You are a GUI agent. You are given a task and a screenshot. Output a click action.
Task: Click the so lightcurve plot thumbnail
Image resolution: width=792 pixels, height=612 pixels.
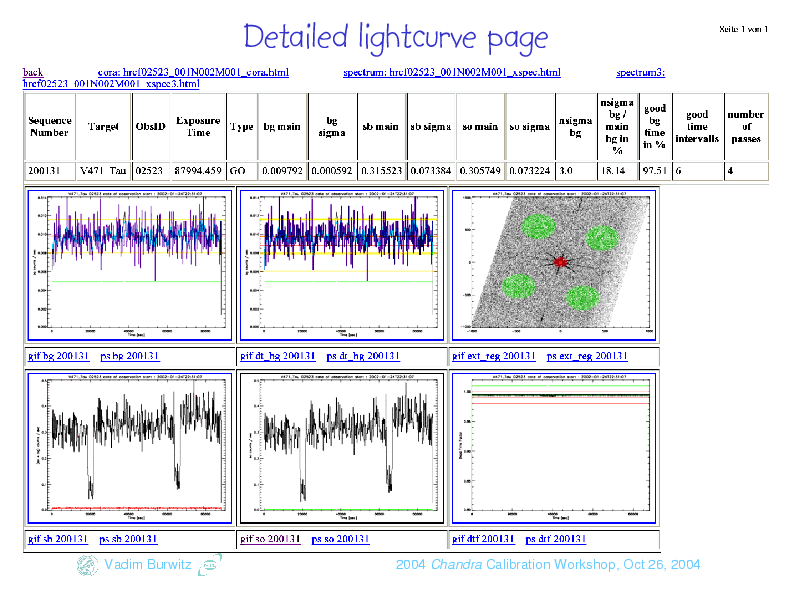(x=340, y=449)
